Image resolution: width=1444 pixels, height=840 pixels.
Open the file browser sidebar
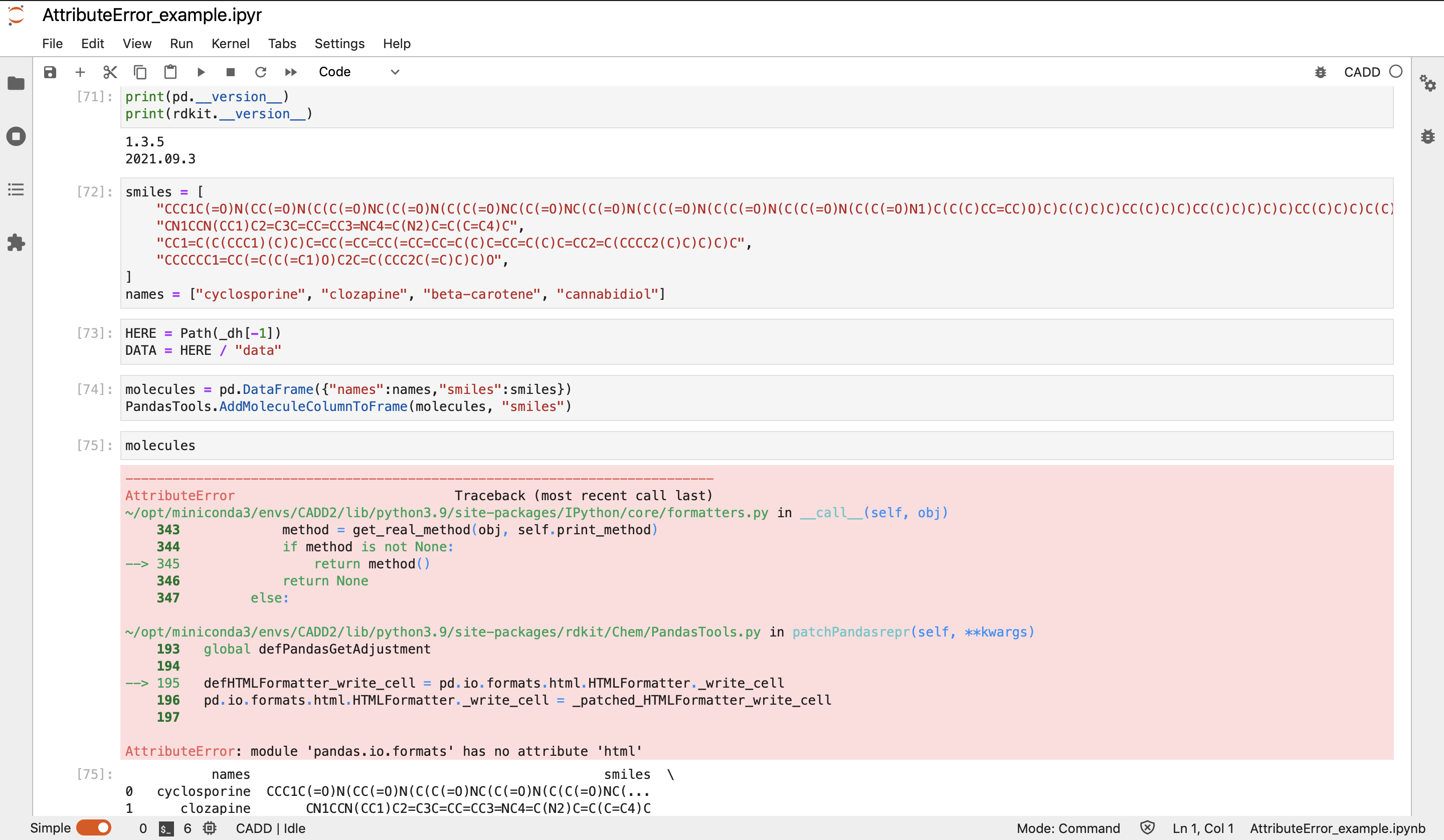coord(16,83)
